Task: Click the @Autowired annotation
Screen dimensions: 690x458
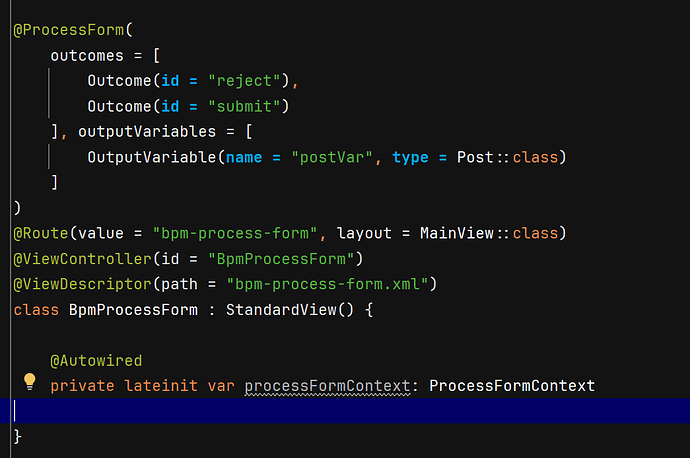Action: (x=96, y=361)
